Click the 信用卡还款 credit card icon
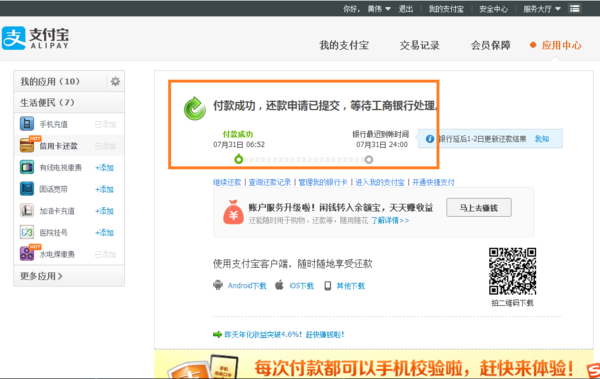Image resolution: width=600 pixels, height=379 pixels. tap(27, 145)
